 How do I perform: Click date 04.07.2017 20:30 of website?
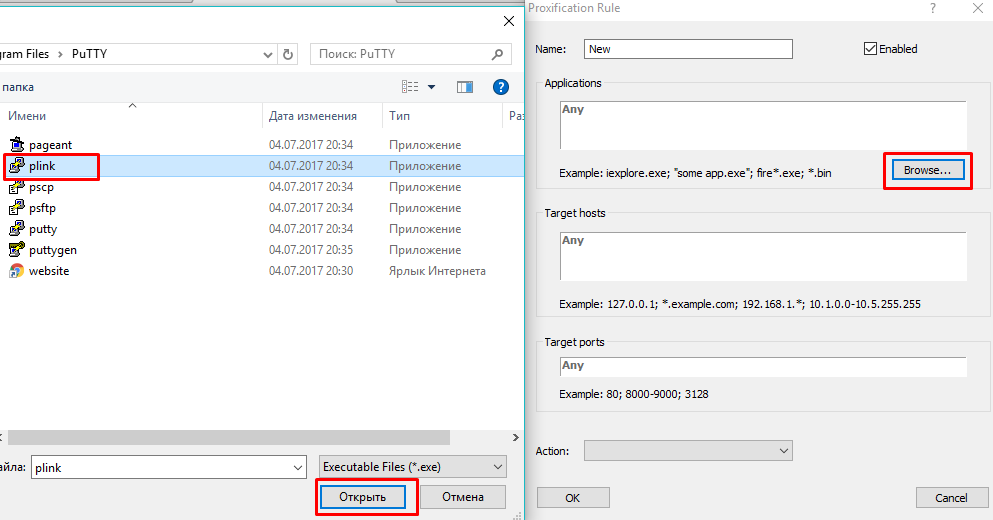[311, 270]
